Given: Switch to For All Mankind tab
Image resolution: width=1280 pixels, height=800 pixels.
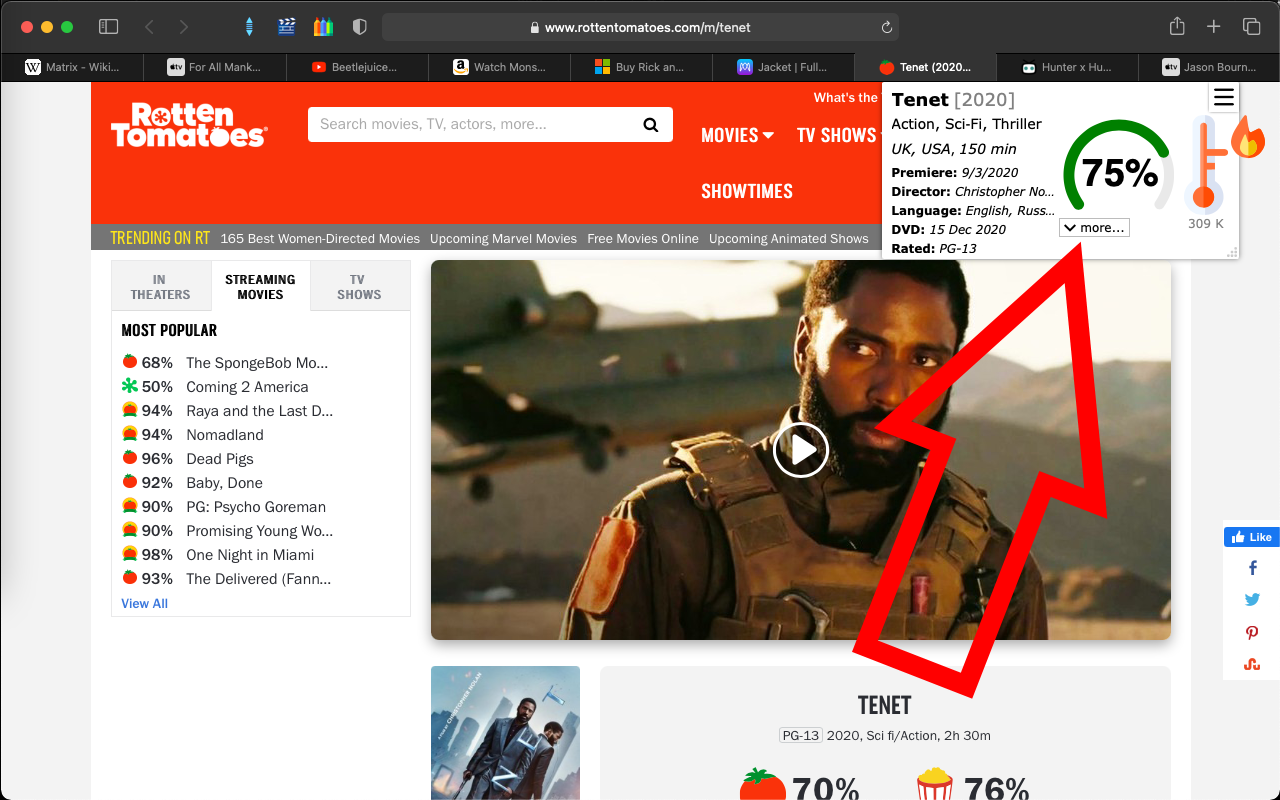Looking at the screenshot, I should click(214, 67).
